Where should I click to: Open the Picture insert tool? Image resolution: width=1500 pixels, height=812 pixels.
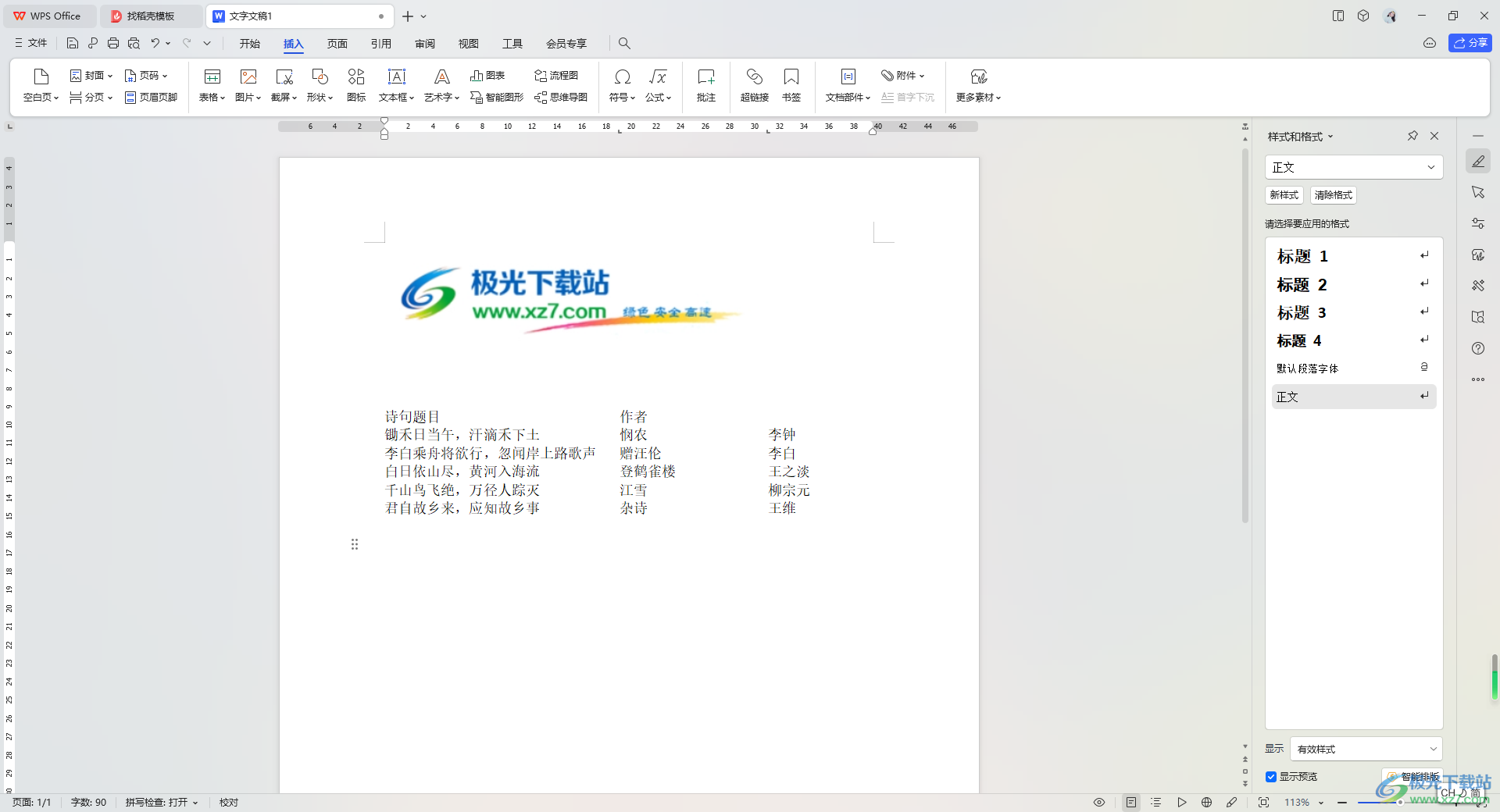point(248,85)
